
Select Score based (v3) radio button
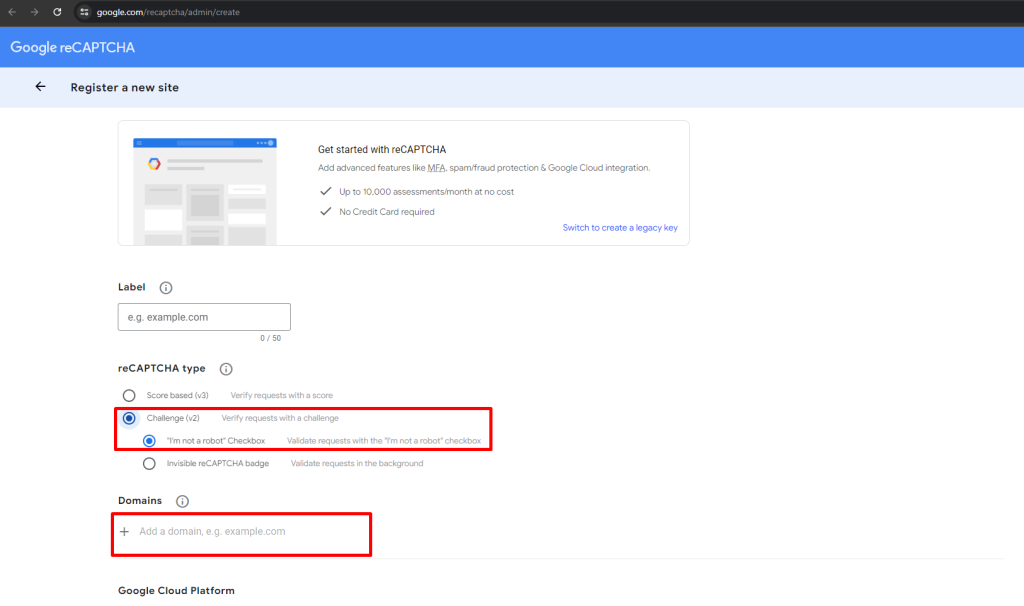coord(129,396)
